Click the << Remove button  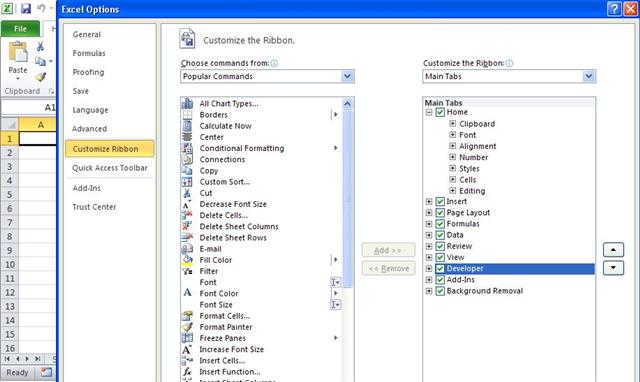coord(388,269)
